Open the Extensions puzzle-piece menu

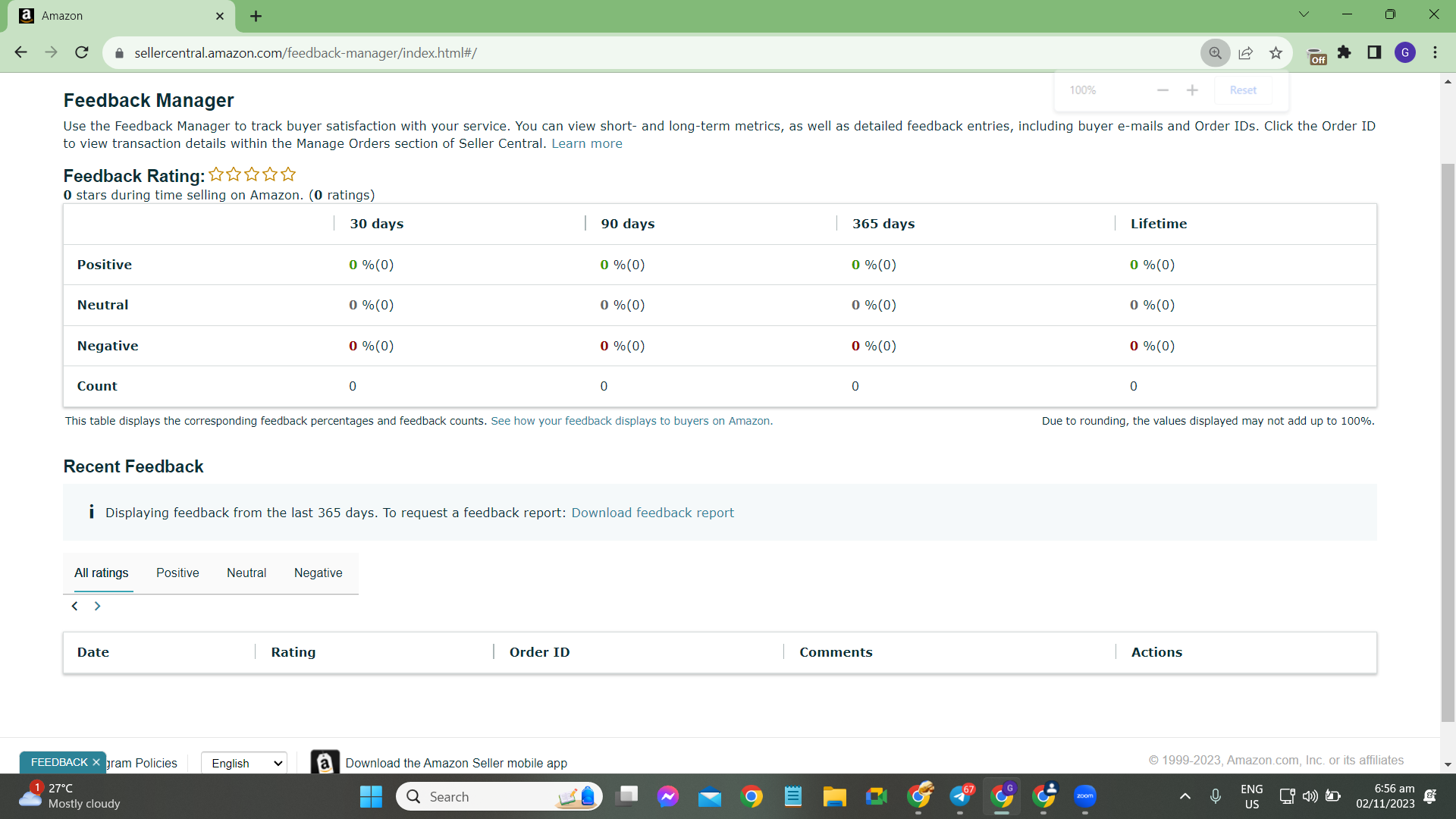(1345, 52)
